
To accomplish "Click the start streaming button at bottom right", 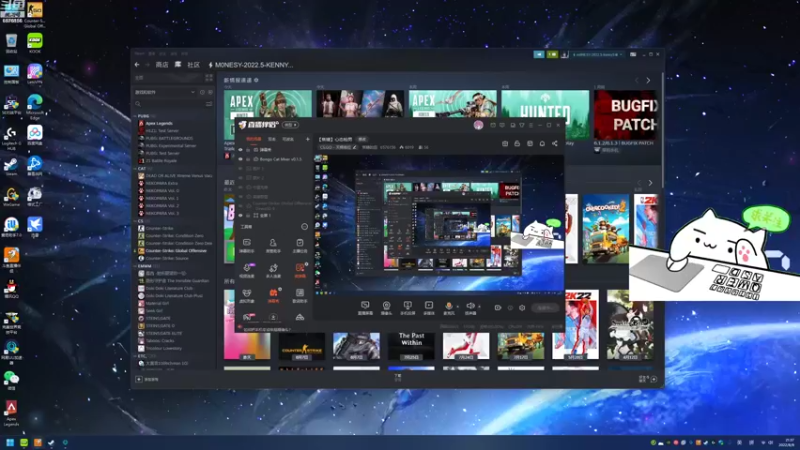I will 545,308.
